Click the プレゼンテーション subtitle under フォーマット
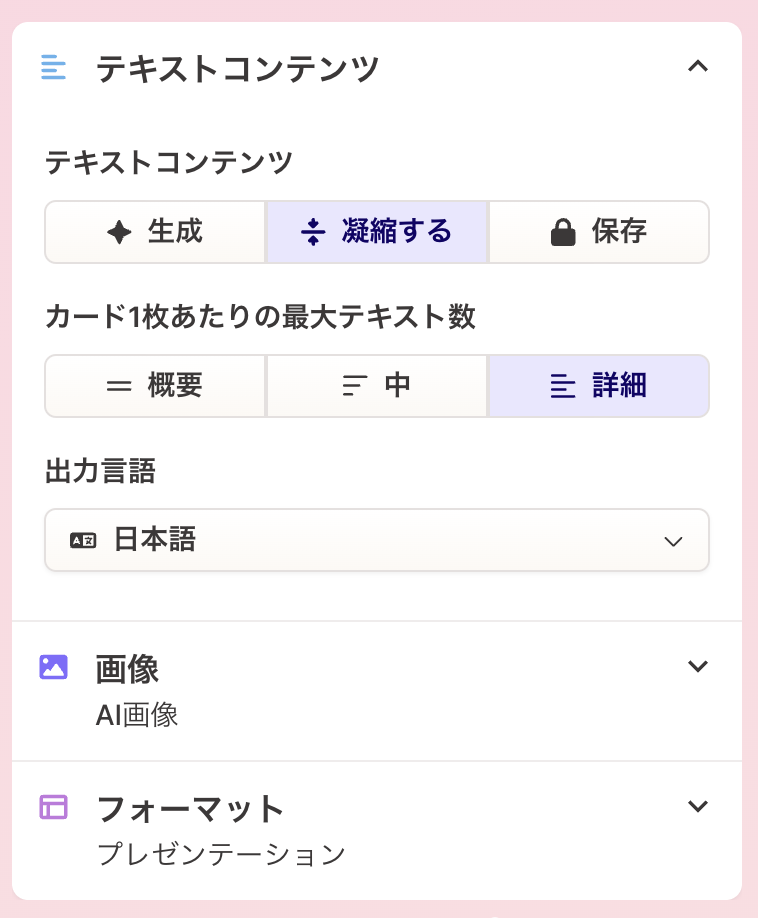This screenshot has height=918, width=758. [x=221, y=855]
